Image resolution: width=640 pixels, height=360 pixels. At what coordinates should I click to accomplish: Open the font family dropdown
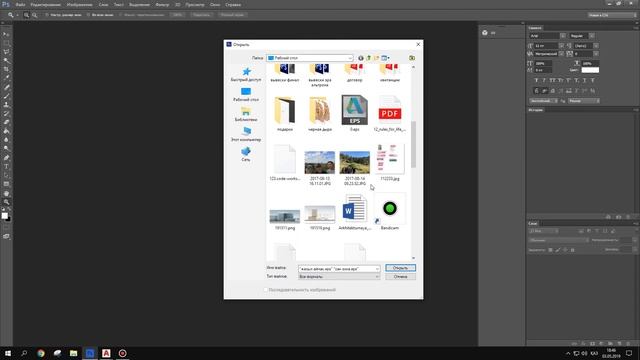[x=562, y=36]
